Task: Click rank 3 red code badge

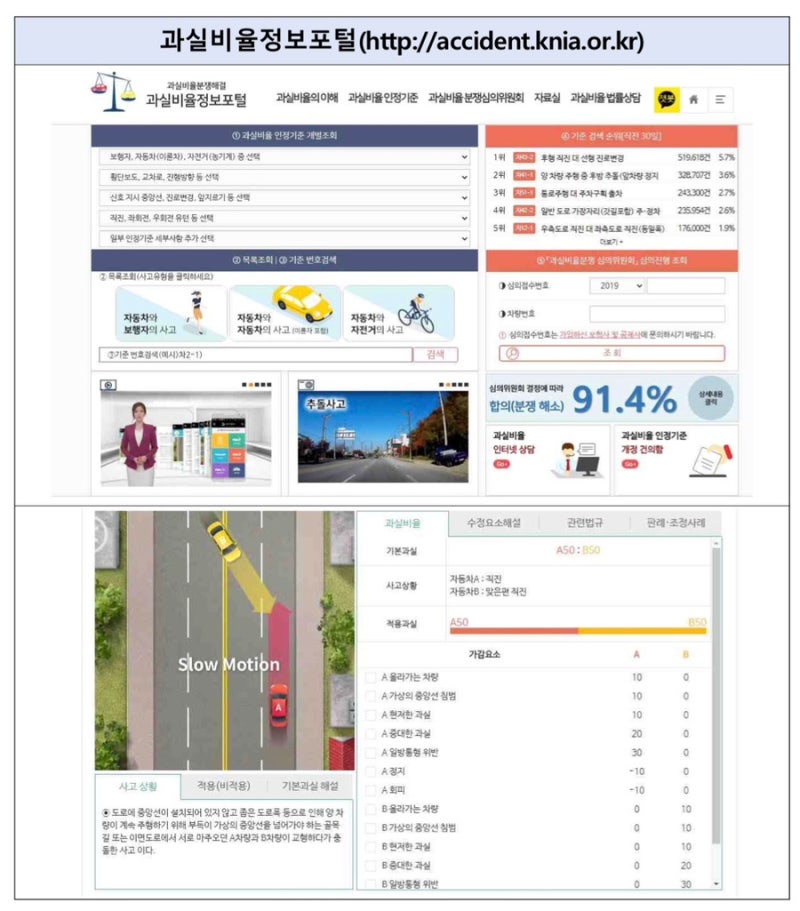Action: pos(523,193)
